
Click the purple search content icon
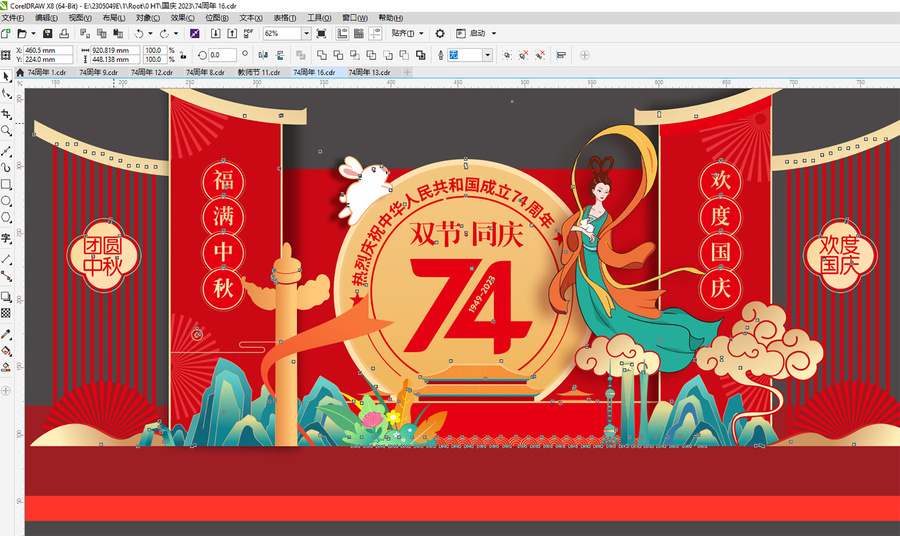(195, 33)
